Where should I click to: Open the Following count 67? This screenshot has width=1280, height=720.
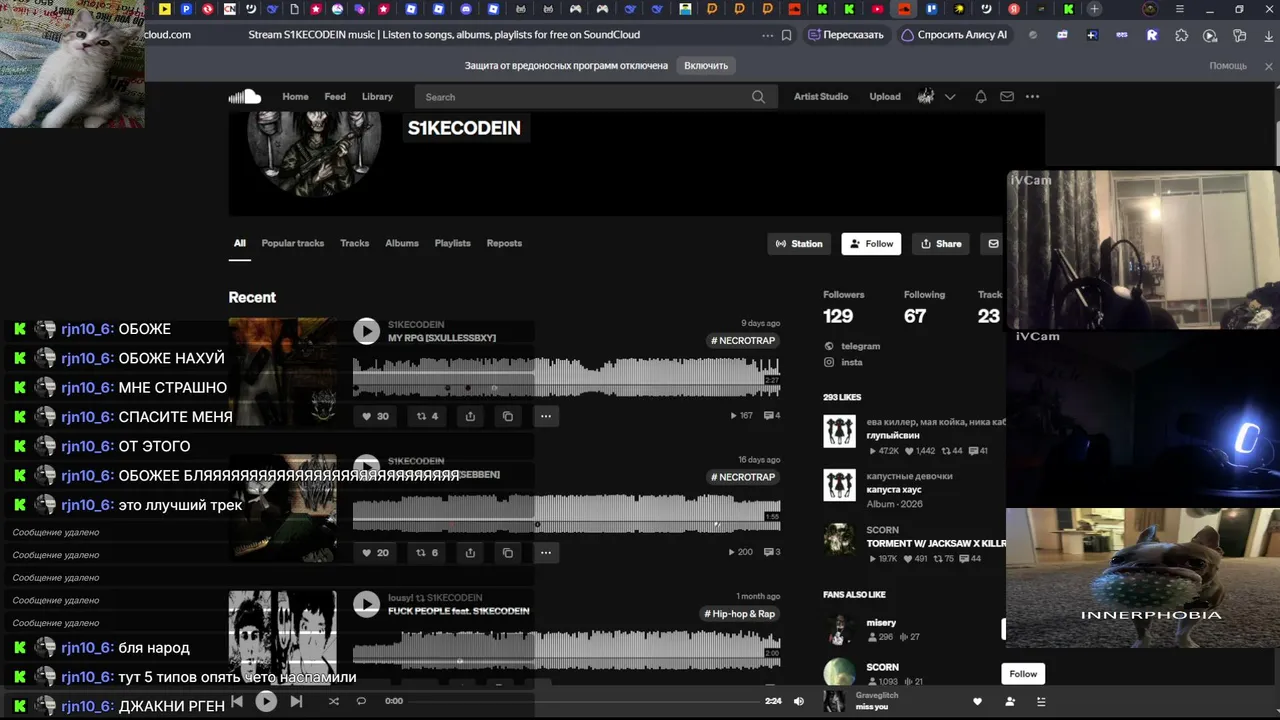[915, 316]
